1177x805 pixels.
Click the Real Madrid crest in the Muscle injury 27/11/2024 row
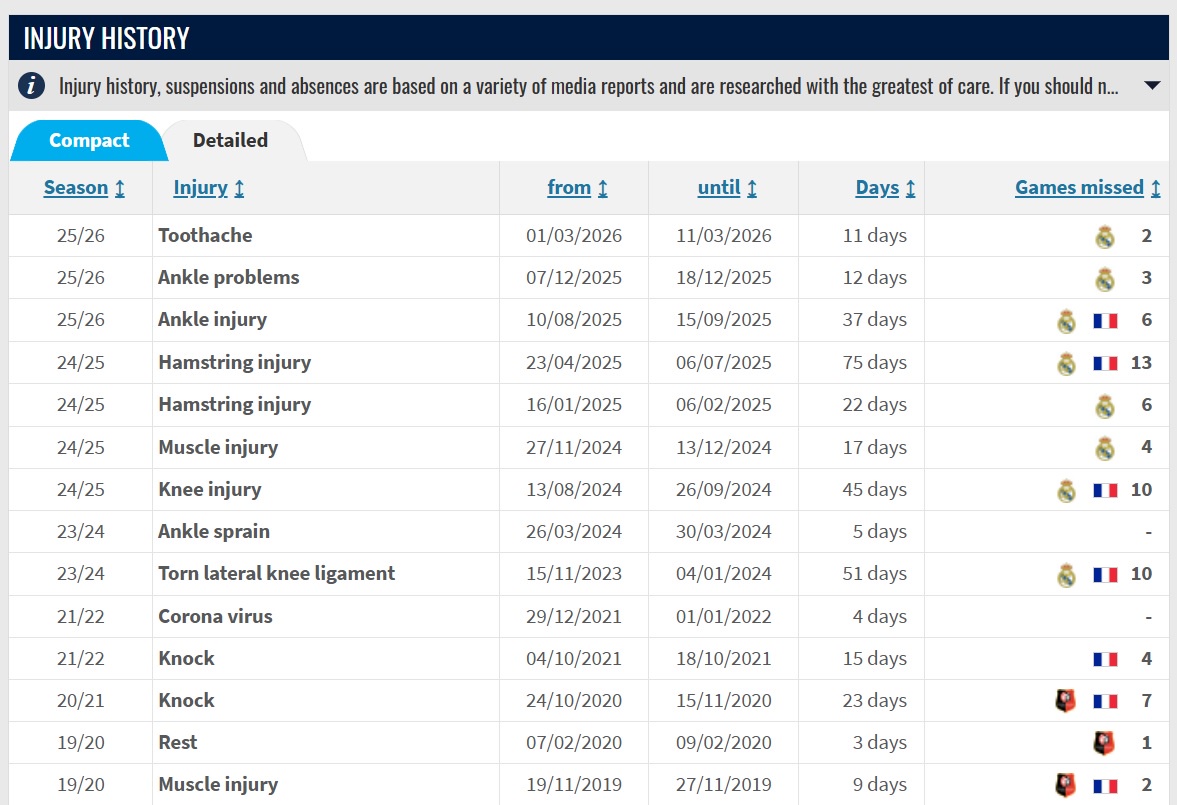[x=1104, y=448]
